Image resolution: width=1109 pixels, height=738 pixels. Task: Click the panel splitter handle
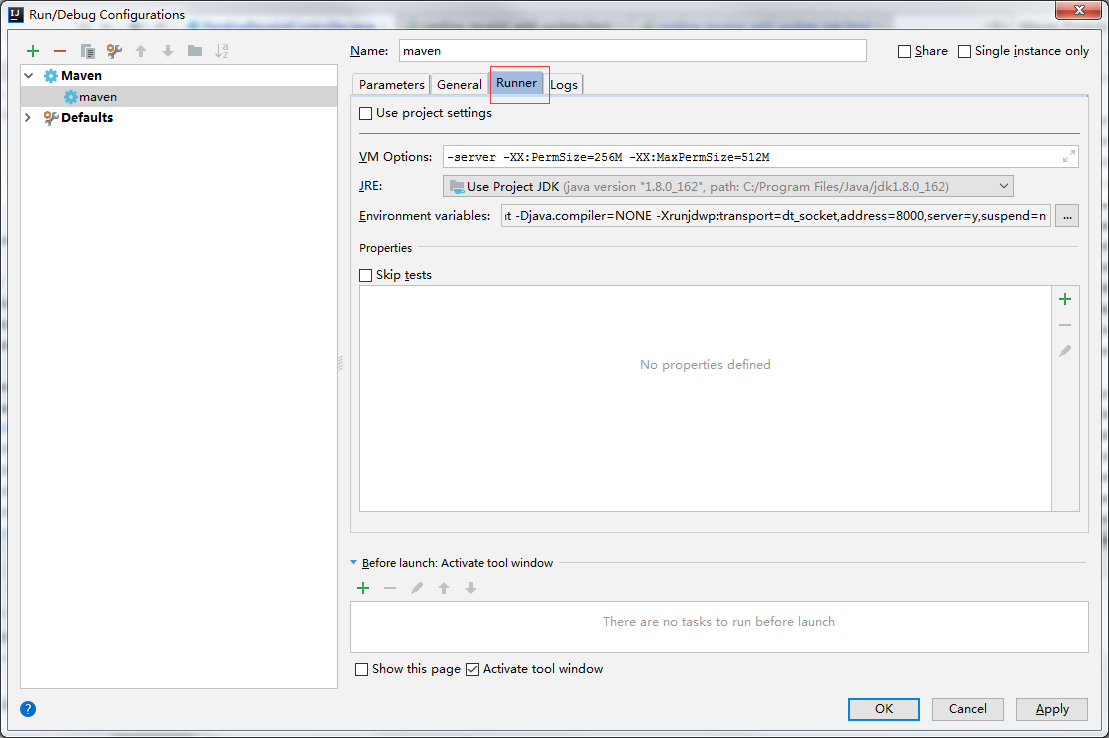click(340, 364)
